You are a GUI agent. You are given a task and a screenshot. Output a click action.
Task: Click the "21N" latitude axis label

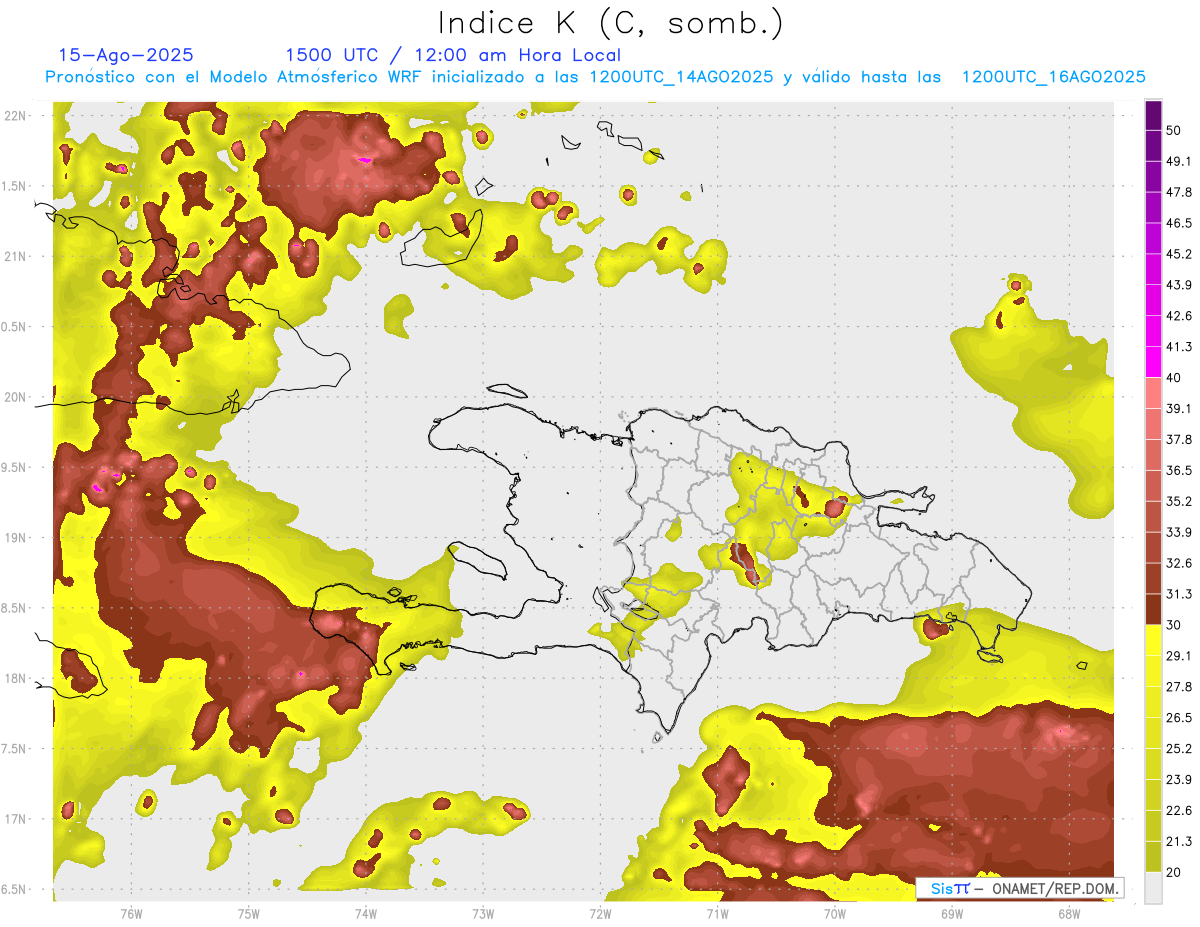pos(16,256)
